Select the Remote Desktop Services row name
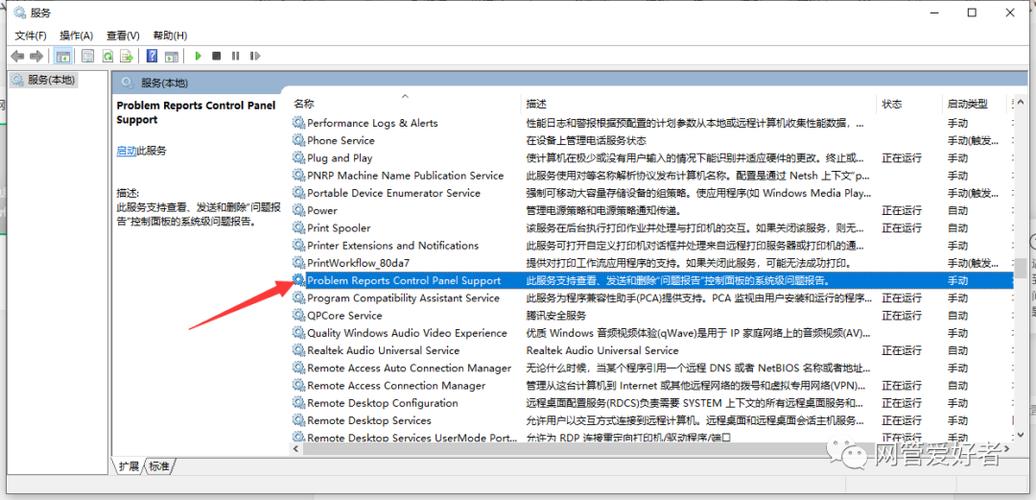The width and height of the screenshot is (1036, 500). [x=369, y=420]
